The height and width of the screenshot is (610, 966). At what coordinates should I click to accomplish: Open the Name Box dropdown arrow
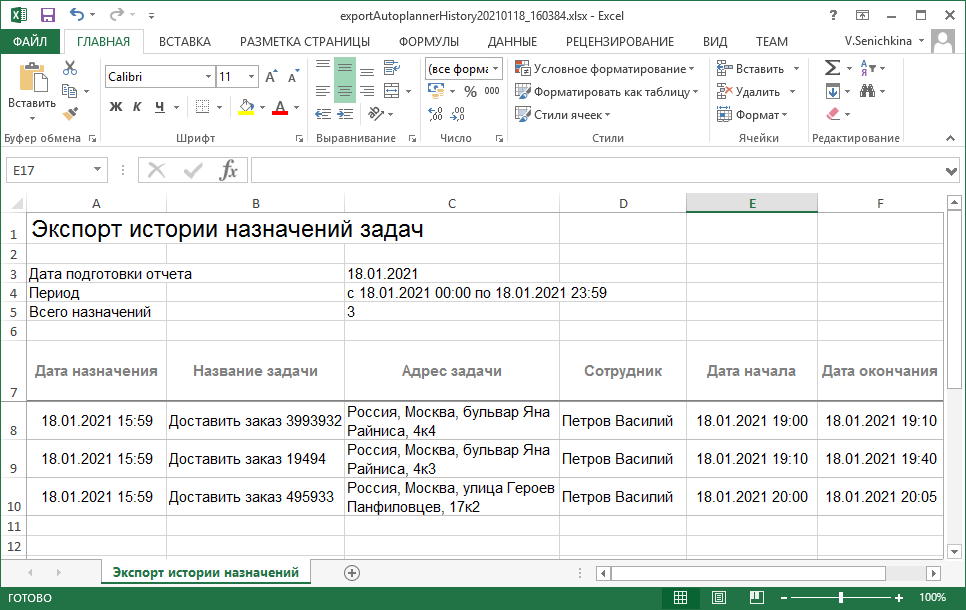tap(97, 170)
